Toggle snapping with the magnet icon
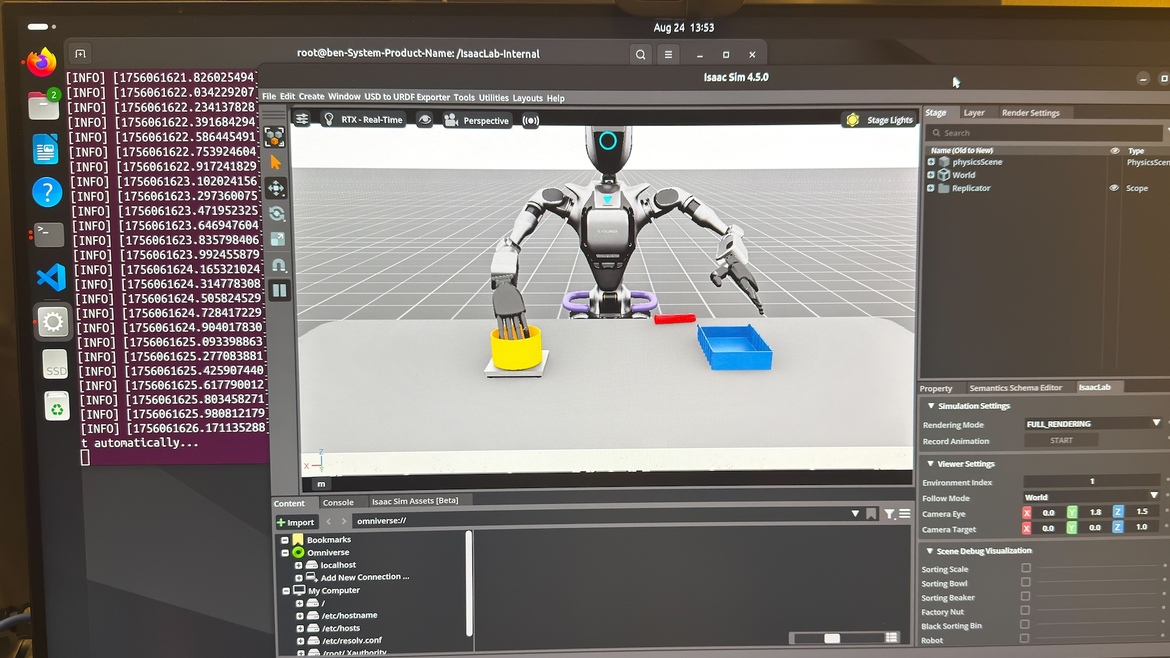The width and height of the screenshot is (1170, 658). point(280,263)
